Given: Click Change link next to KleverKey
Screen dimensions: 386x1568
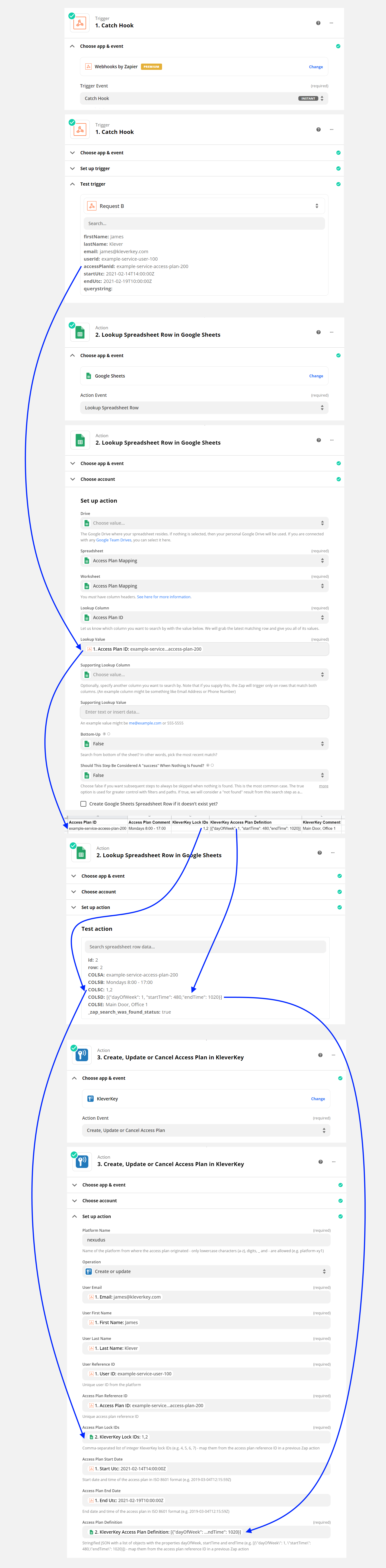Looking at the screenshot, I should [318, 1099].
